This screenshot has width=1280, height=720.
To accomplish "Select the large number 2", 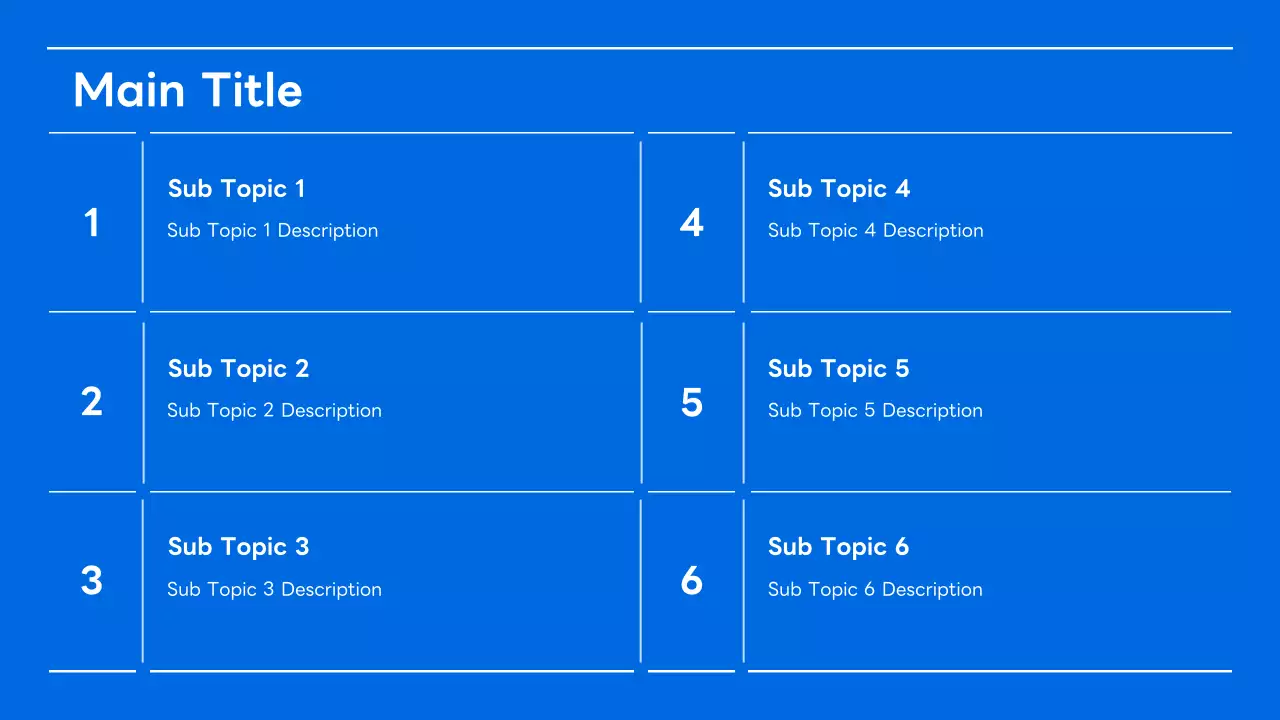I will (x=92, y=402).
